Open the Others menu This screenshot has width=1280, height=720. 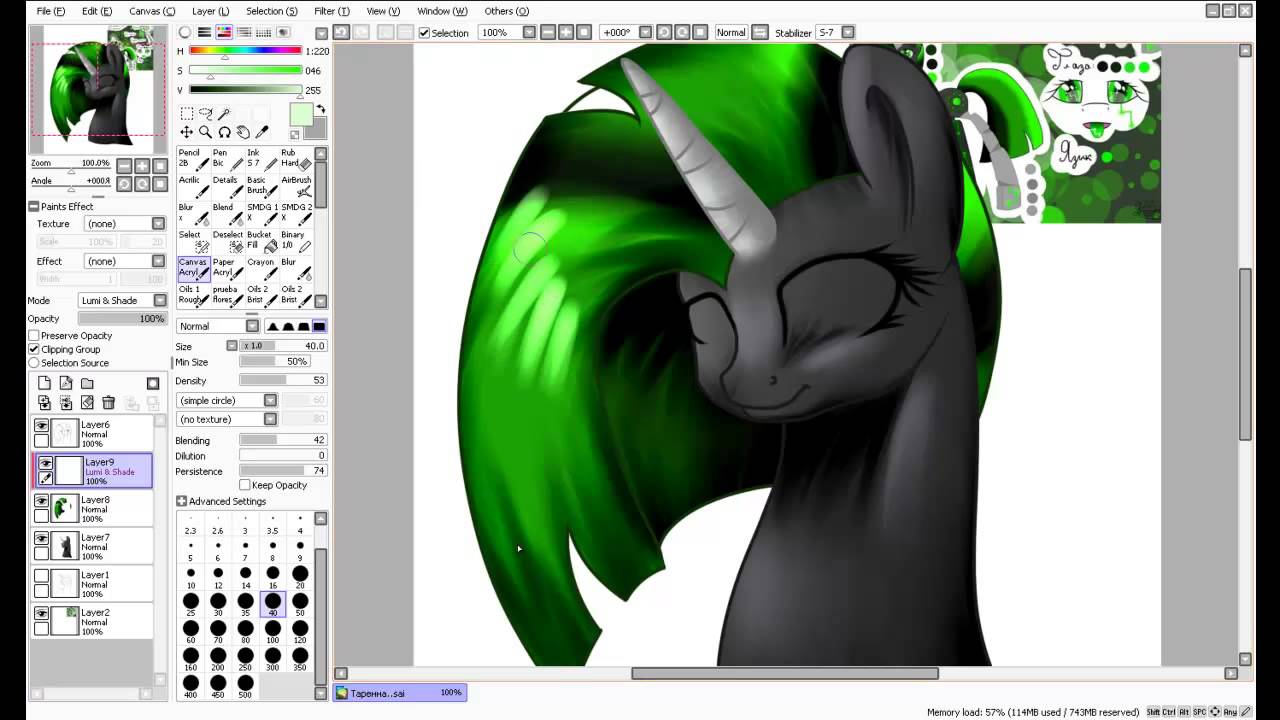(x=507, y=11)
